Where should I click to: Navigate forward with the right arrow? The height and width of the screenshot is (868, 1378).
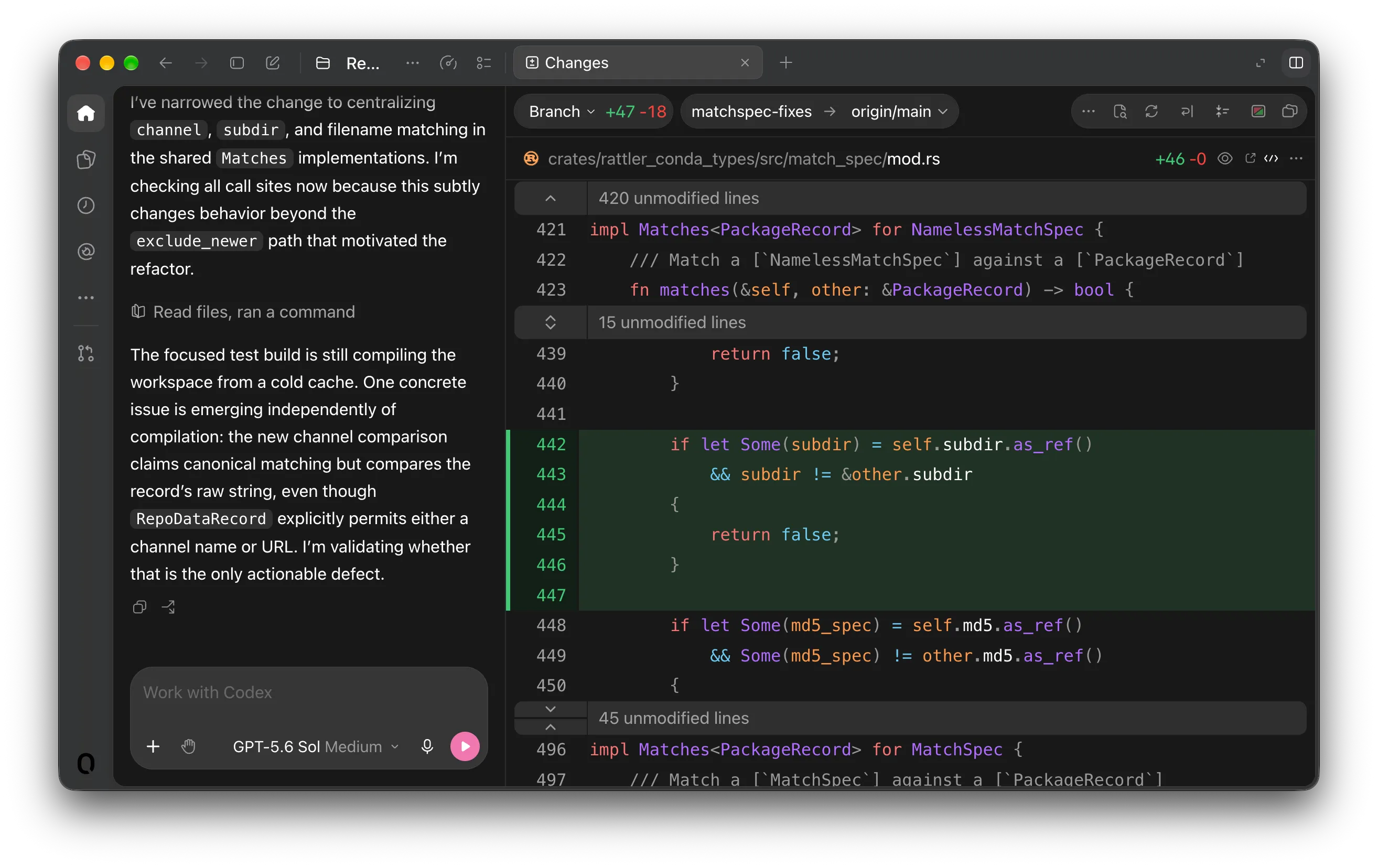pyautogui.click(x=201, y=63)
